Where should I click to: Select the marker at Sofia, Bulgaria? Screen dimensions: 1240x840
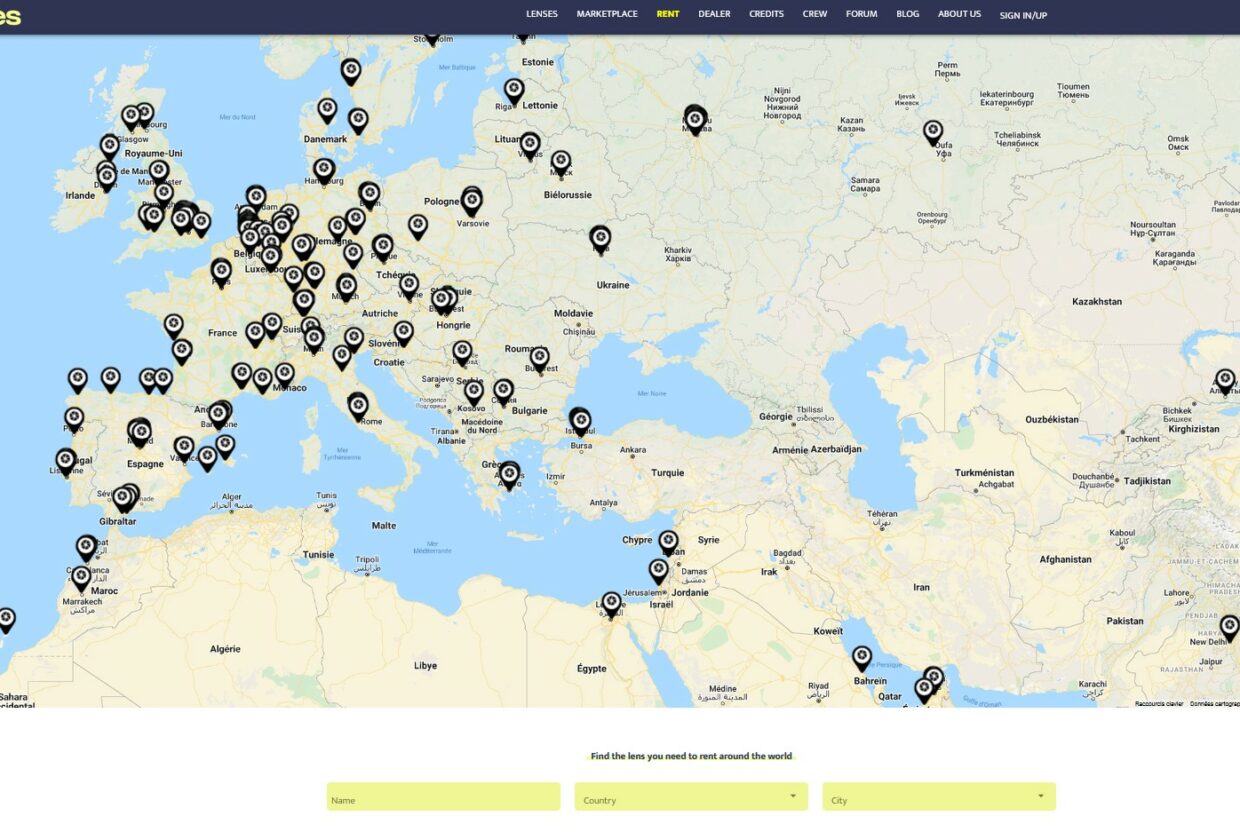click(x=503, y=391)
